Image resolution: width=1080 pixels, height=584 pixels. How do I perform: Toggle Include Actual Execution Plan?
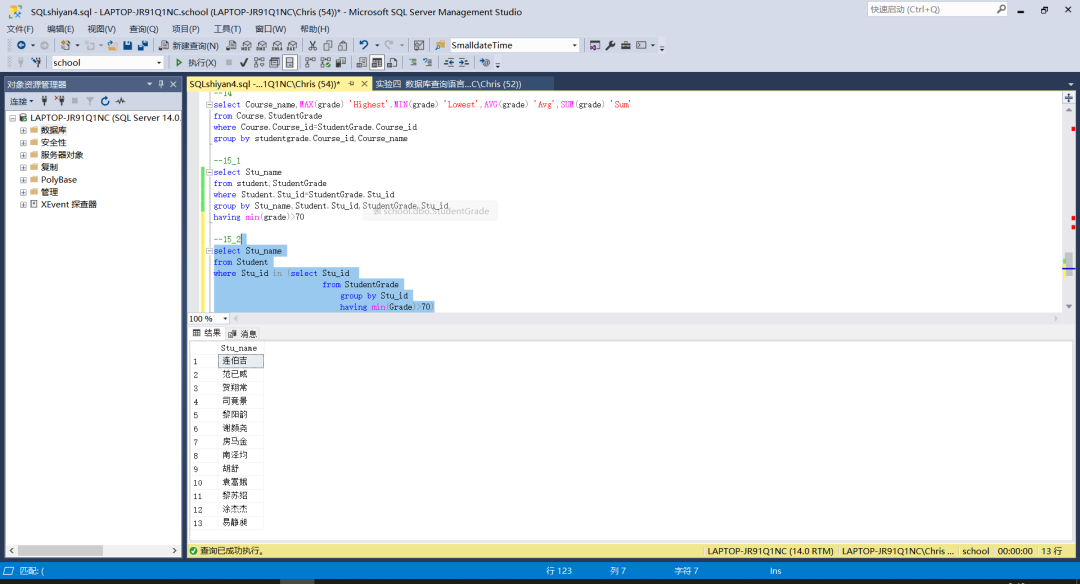pyautogui.click(x=310, y=63)
